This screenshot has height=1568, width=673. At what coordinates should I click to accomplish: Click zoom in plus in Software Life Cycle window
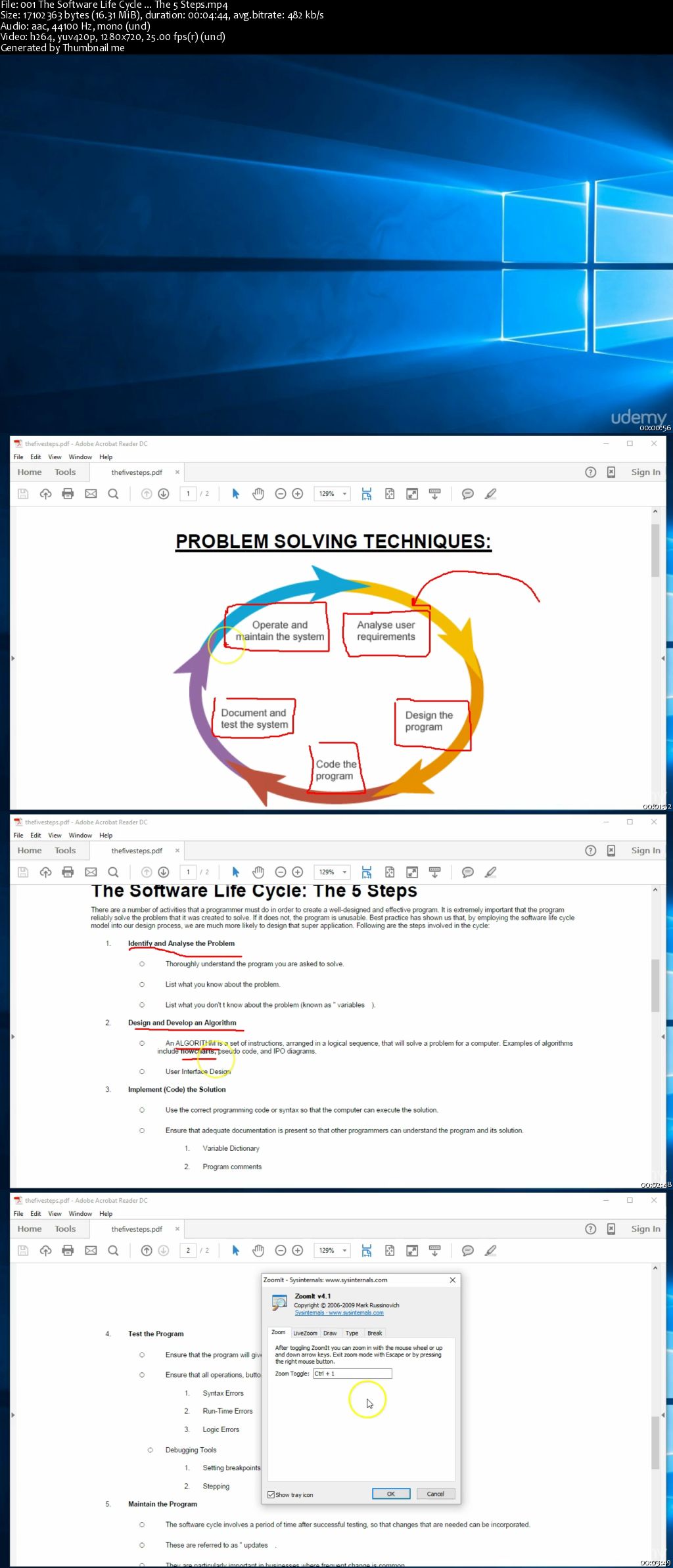coord(298,872)
